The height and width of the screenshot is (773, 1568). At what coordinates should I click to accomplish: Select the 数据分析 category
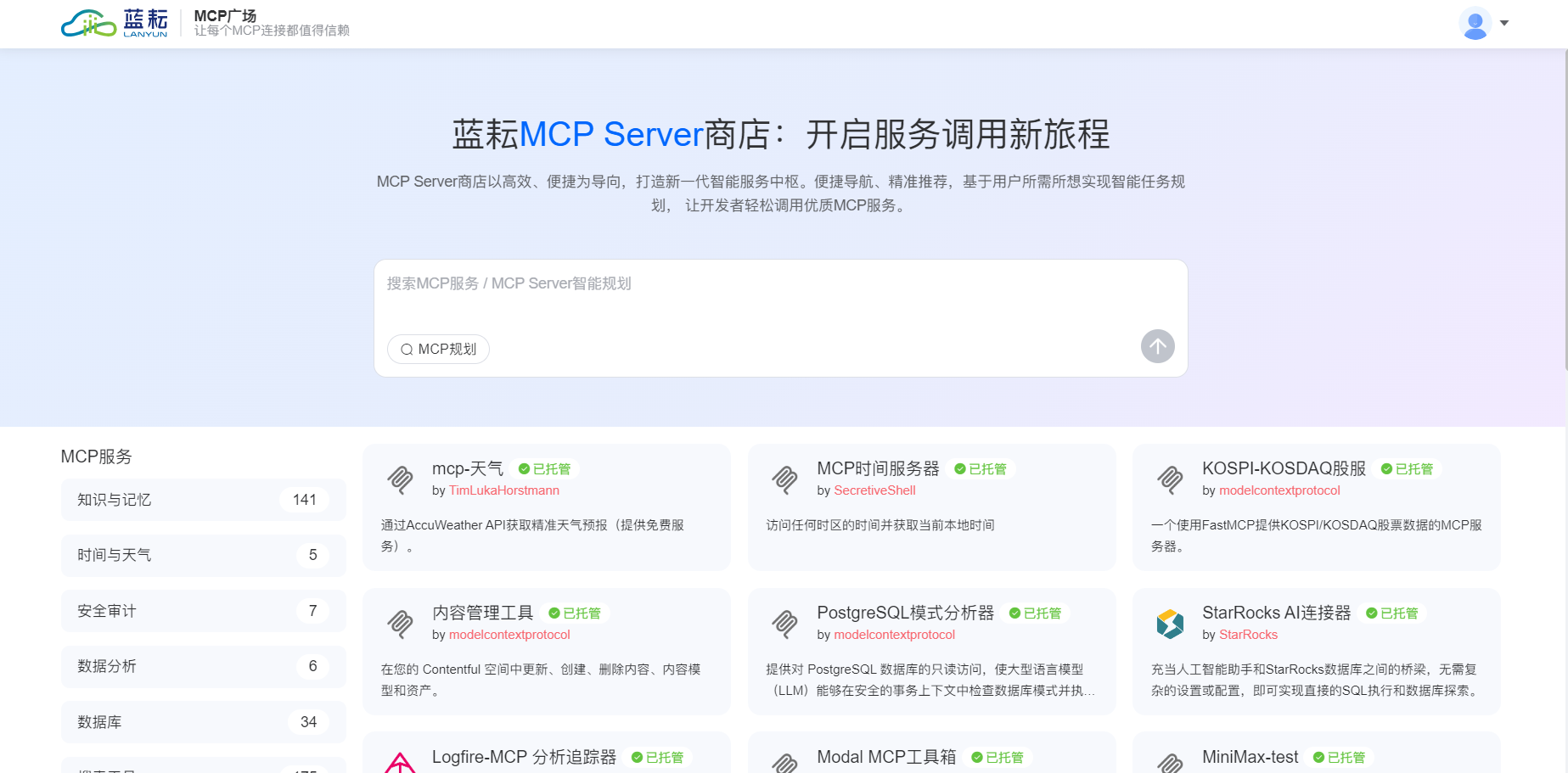(203, 666)
